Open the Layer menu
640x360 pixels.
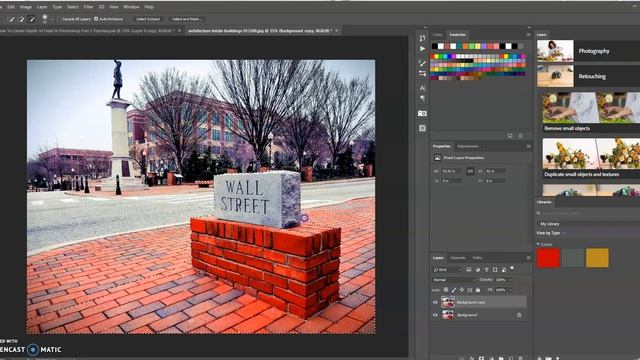[42, 7]
